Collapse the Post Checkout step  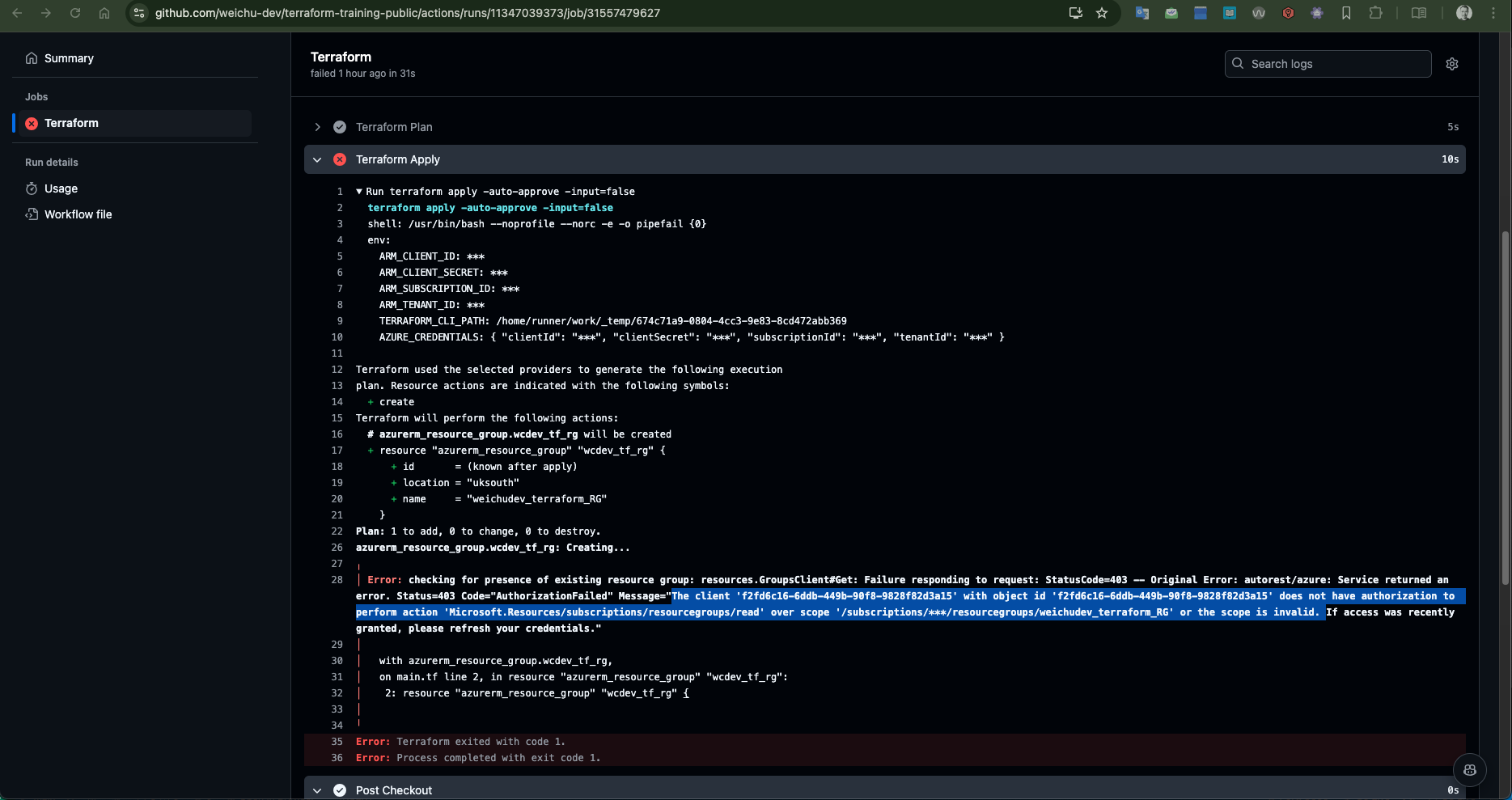317,790
